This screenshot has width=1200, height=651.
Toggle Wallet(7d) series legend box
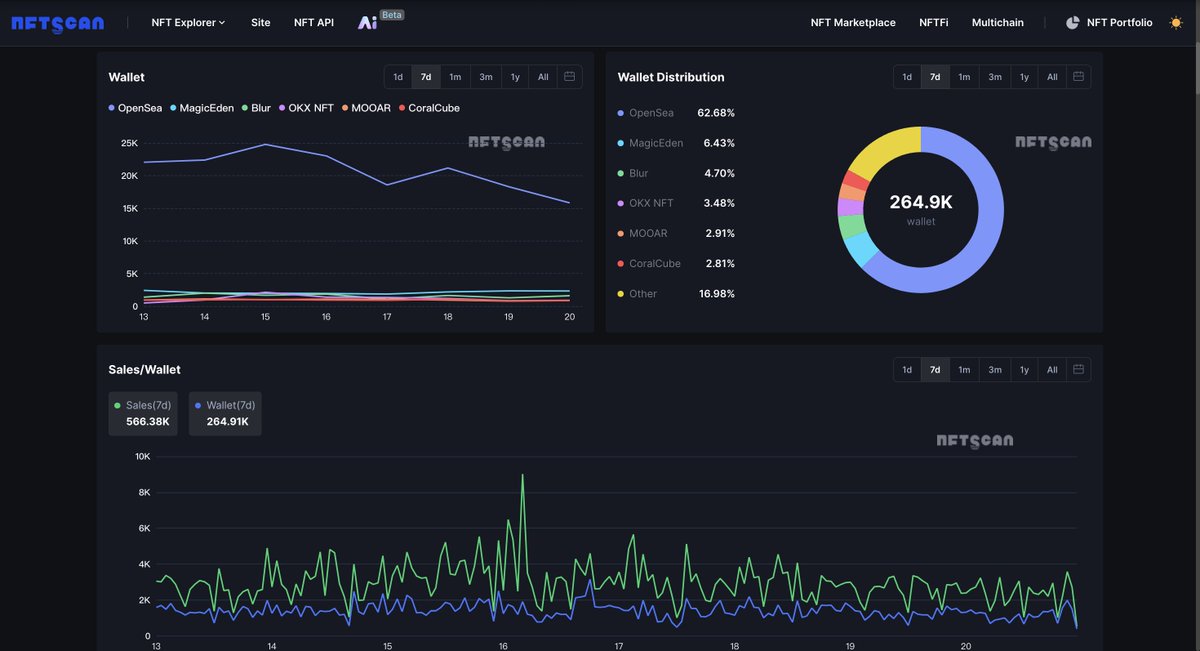tap(225, 413)
